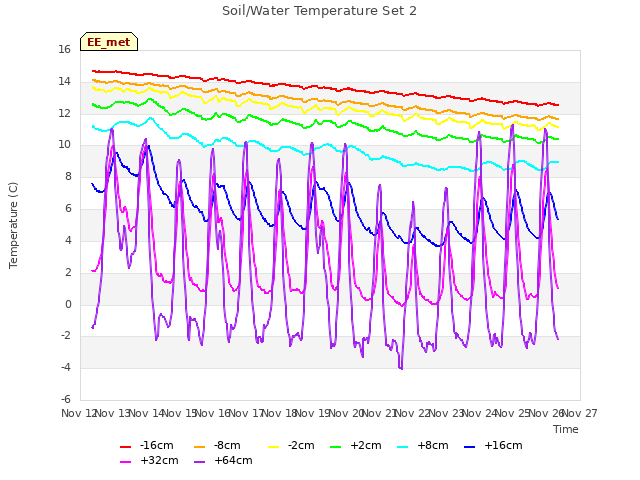Click the orange -8cm legend color marker
Image resolution: width=640 pixels, height=480 pixels.
tap(199, 447)
